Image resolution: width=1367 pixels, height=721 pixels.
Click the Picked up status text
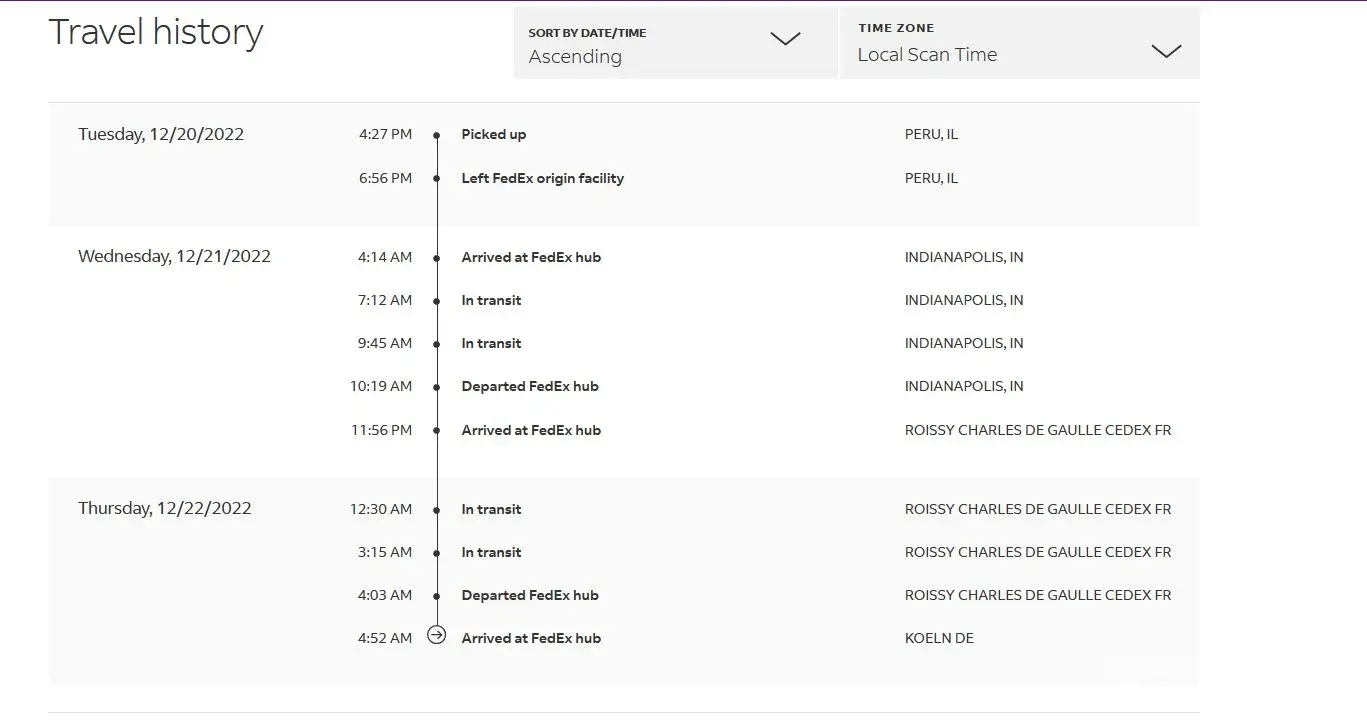tap(493, 134)
